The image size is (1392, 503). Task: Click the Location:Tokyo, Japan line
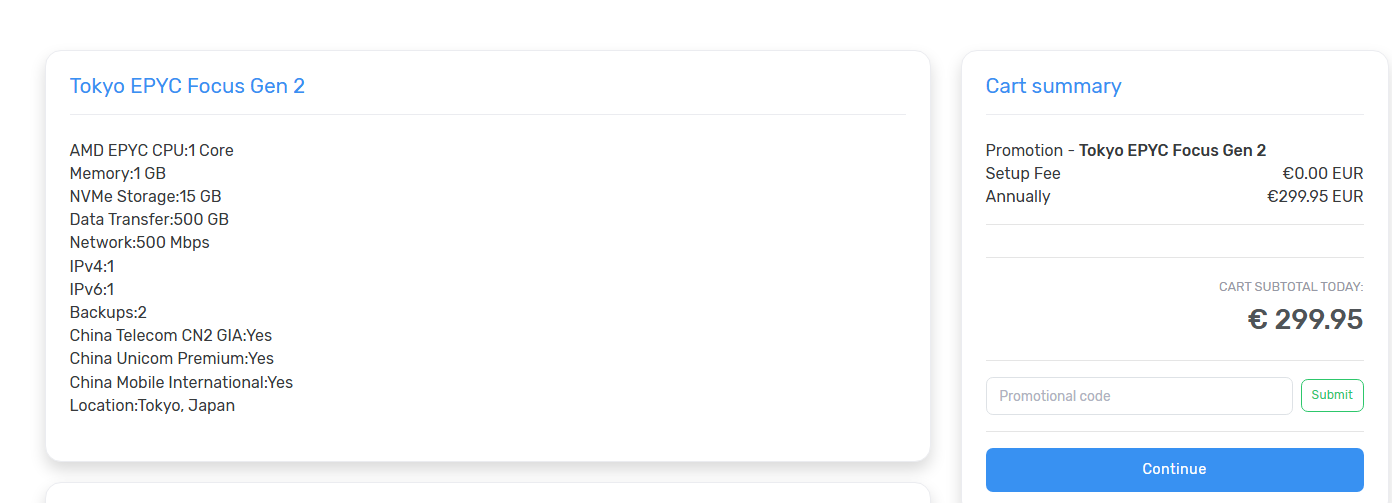click(152, 405)
